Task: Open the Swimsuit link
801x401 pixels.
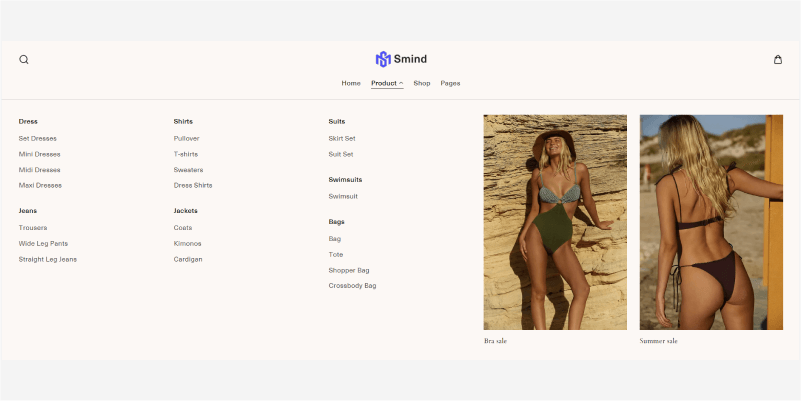Action: click(343, 196)
